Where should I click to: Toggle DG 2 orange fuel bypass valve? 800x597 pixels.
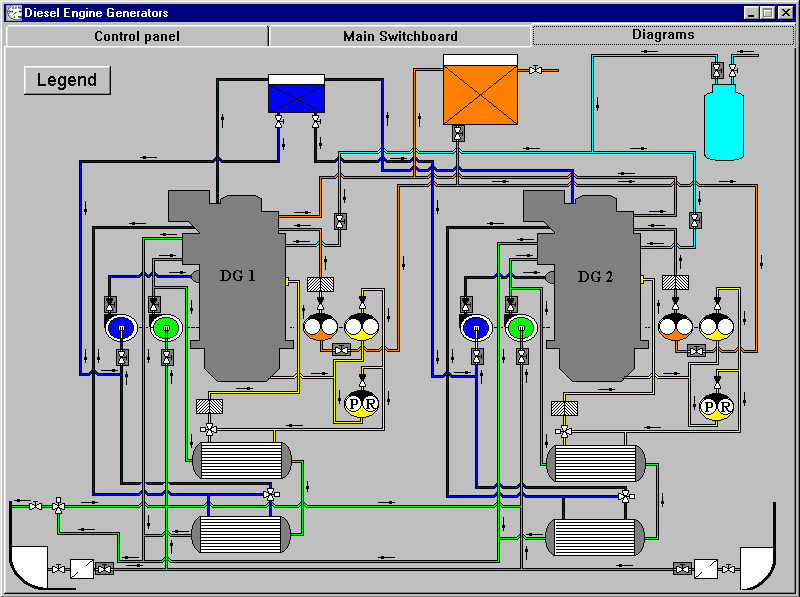click(696, 351)
